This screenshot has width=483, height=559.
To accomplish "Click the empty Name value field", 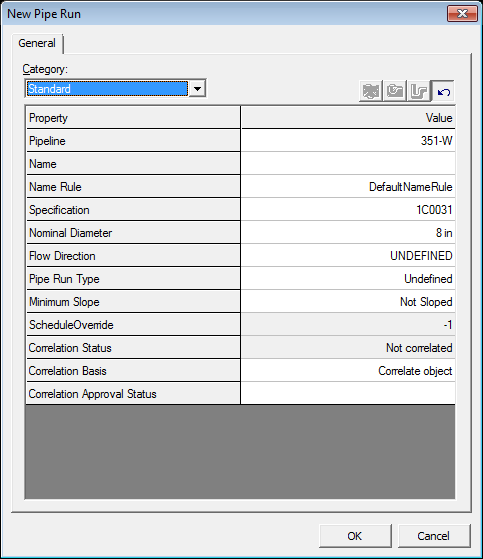I will click(x=348, y=164).
